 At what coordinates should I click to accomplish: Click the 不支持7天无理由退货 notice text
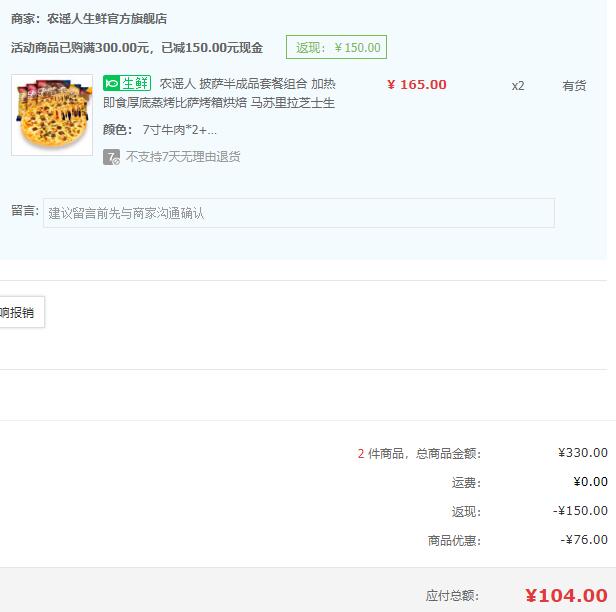click(x=183, y=157)
